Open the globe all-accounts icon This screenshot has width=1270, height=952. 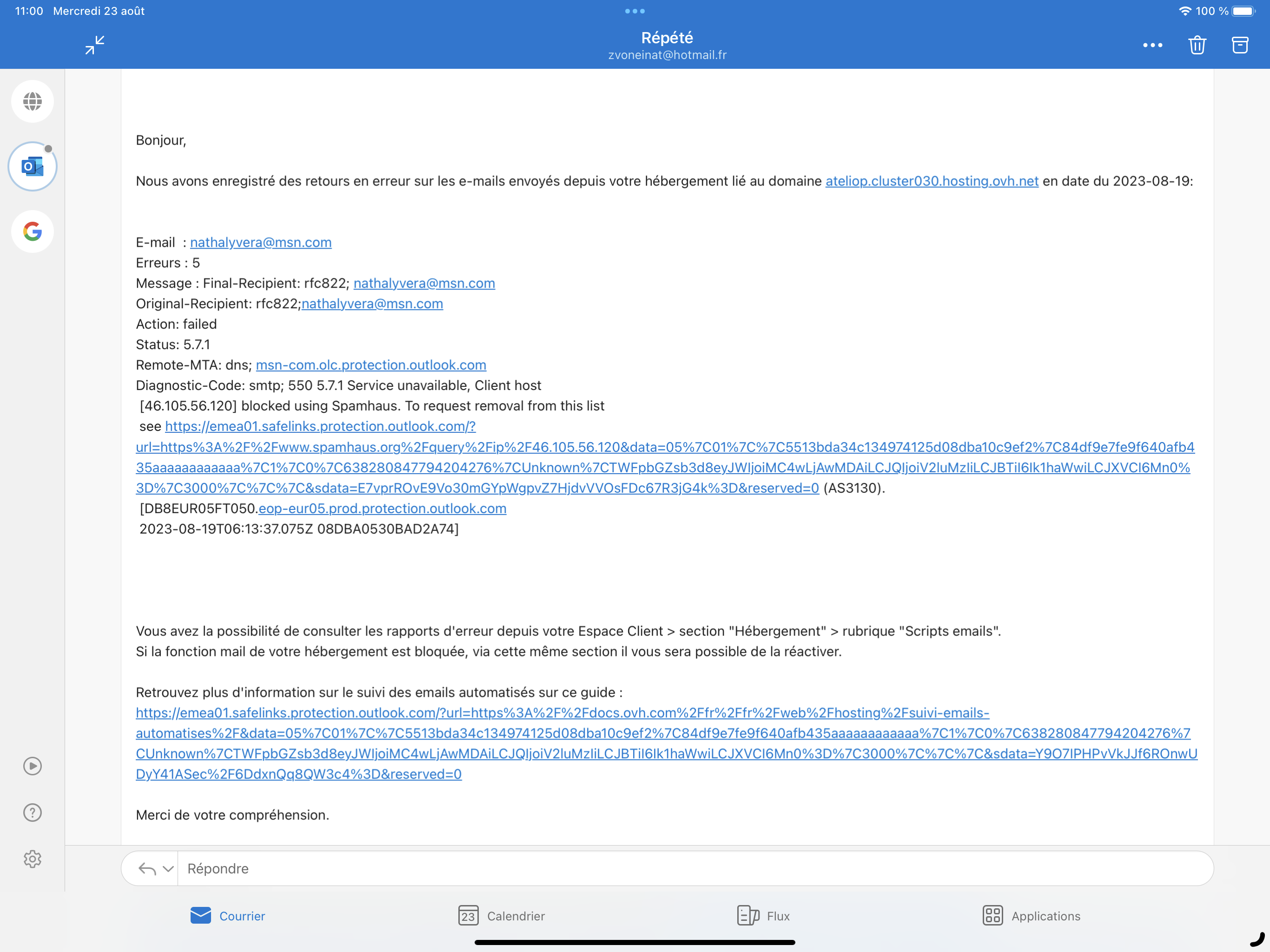click(x=33, y=102)
